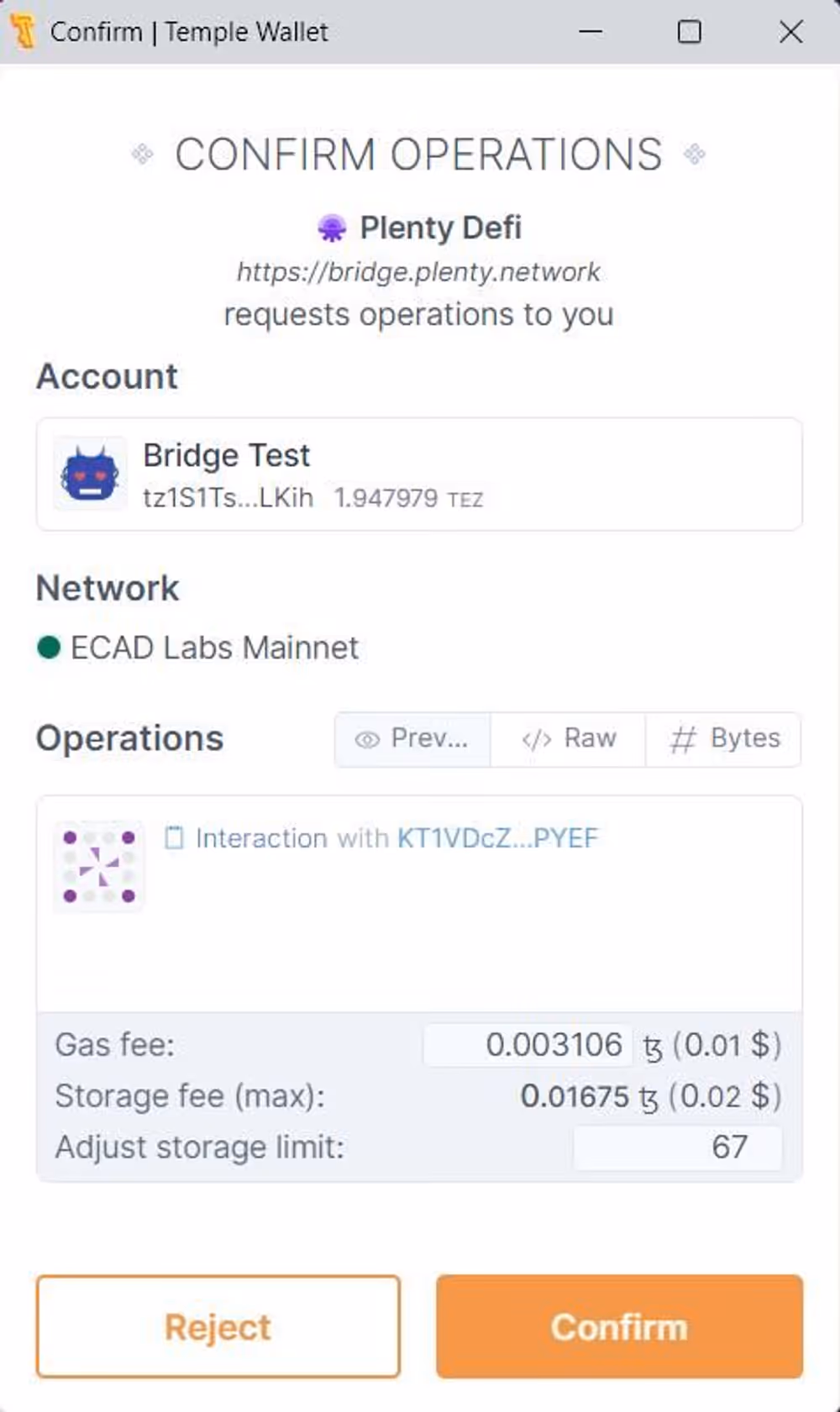Image resolution: width=840 pixels, height=1412 pixels.
Task: Expand the Bridge Test account card
Action: point(420,473)
